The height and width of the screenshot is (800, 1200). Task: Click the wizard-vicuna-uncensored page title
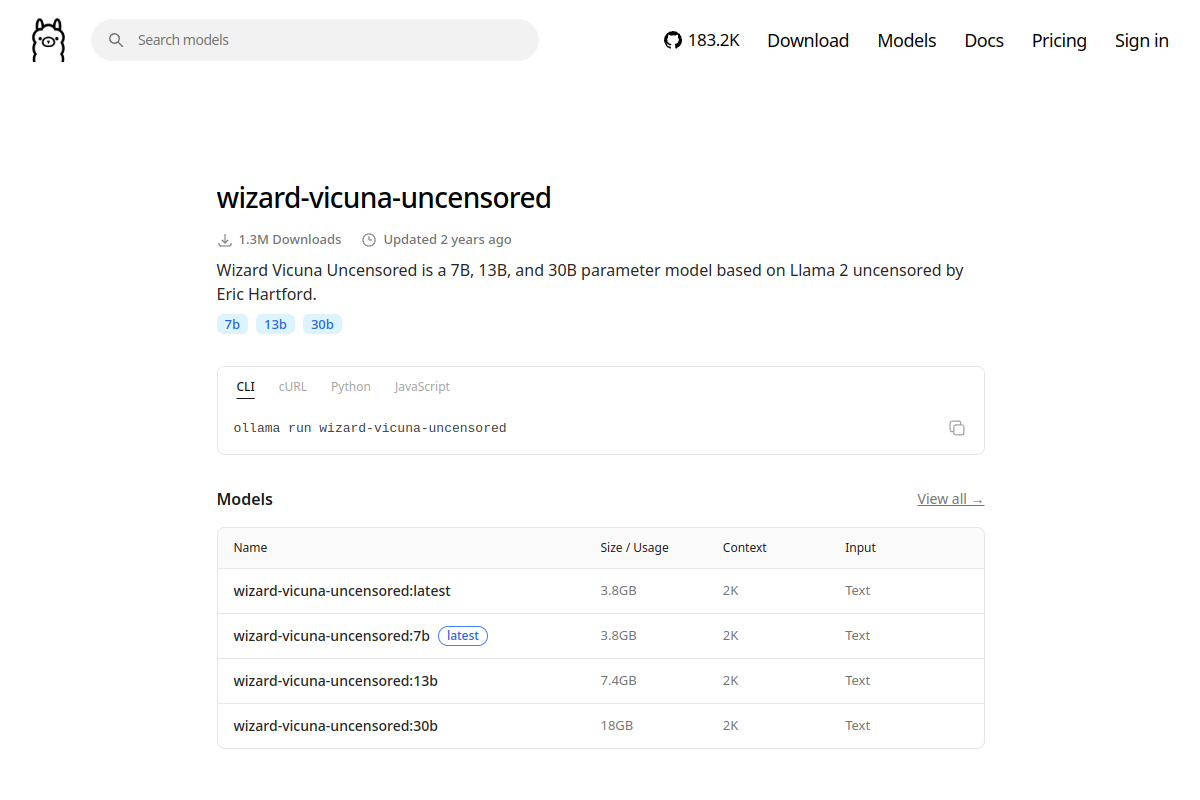tap(384, 198)
